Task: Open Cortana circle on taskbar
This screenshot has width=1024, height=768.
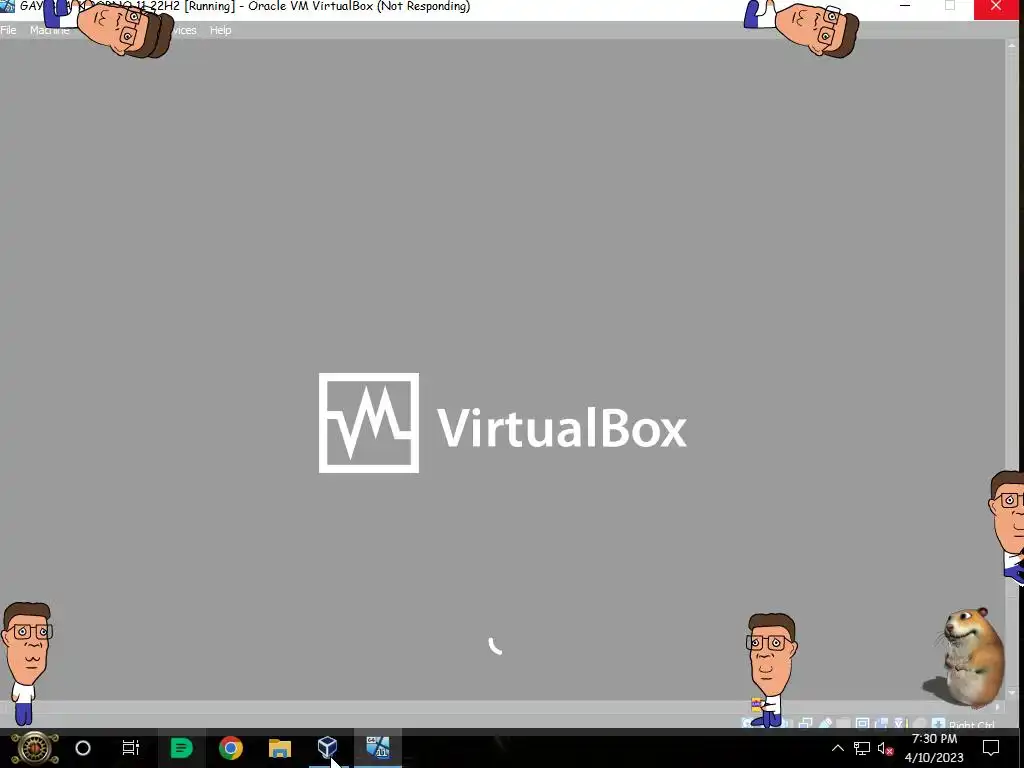Action: click(83, 748)
